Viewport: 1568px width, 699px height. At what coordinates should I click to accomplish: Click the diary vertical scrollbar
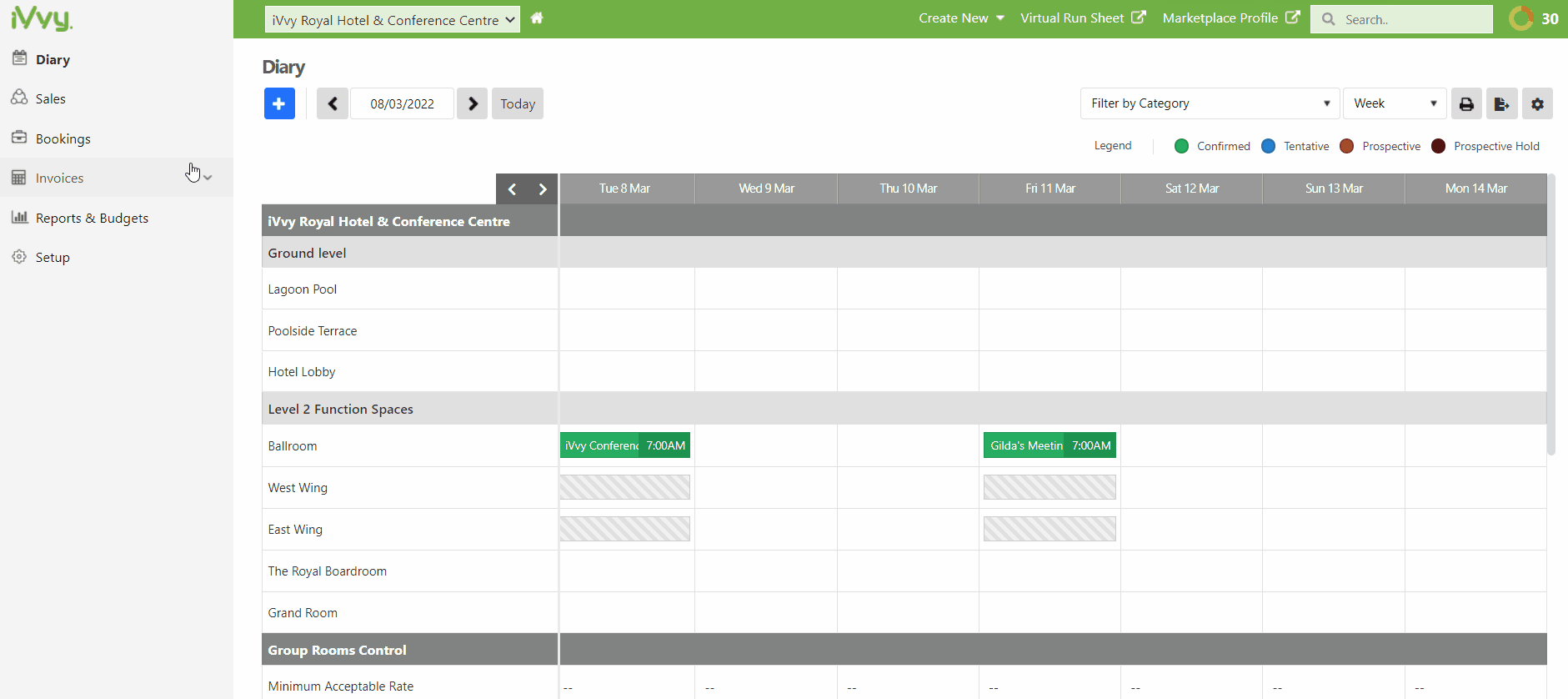click(1551, 314)
